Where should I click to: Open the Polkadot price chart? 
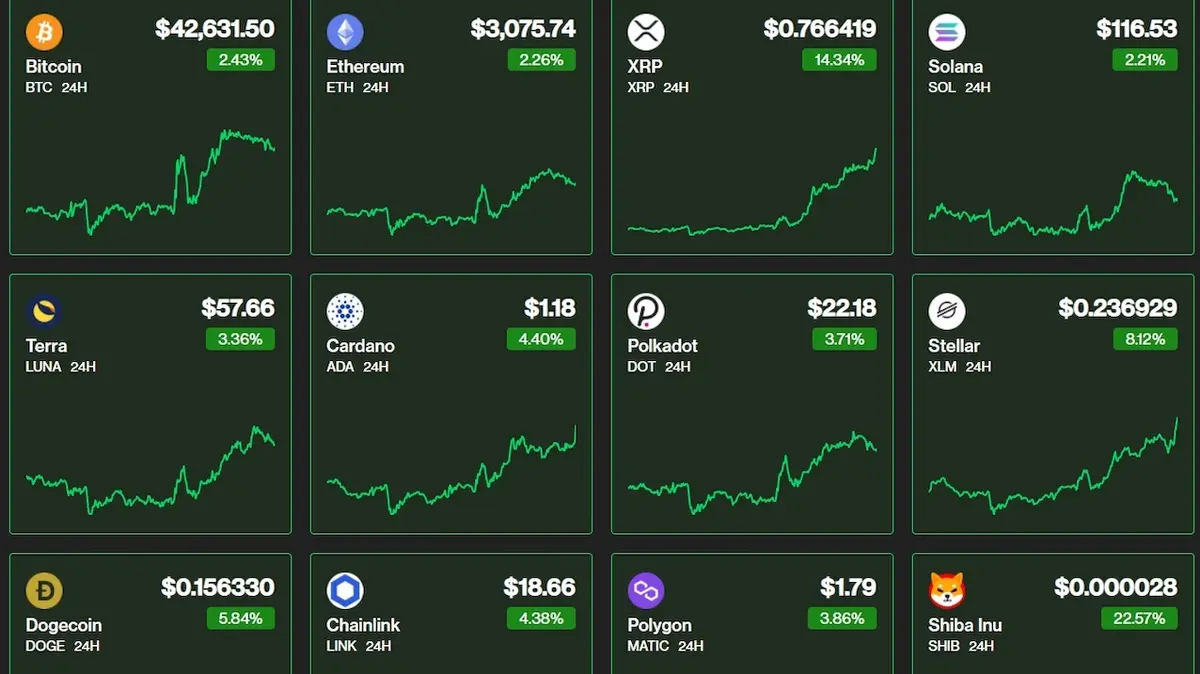[752, 472]
